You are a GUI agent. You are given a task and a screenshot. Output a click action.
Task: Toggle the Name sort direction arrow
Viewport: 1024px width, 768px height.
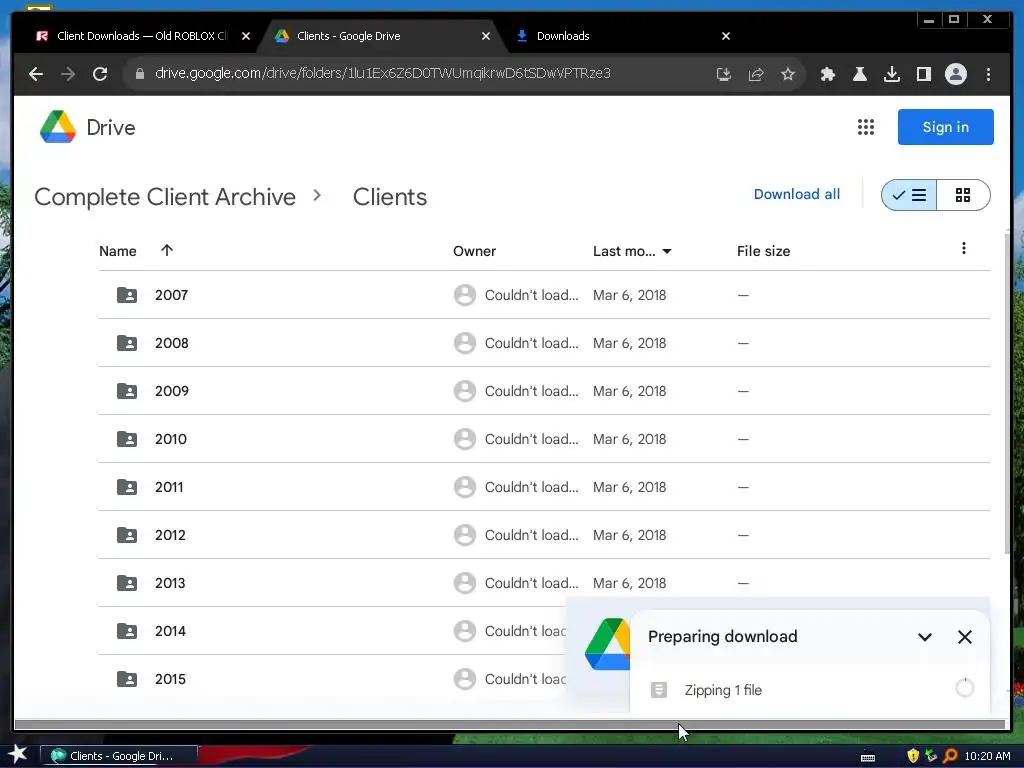pyautogui.click(x=167, y=250)
